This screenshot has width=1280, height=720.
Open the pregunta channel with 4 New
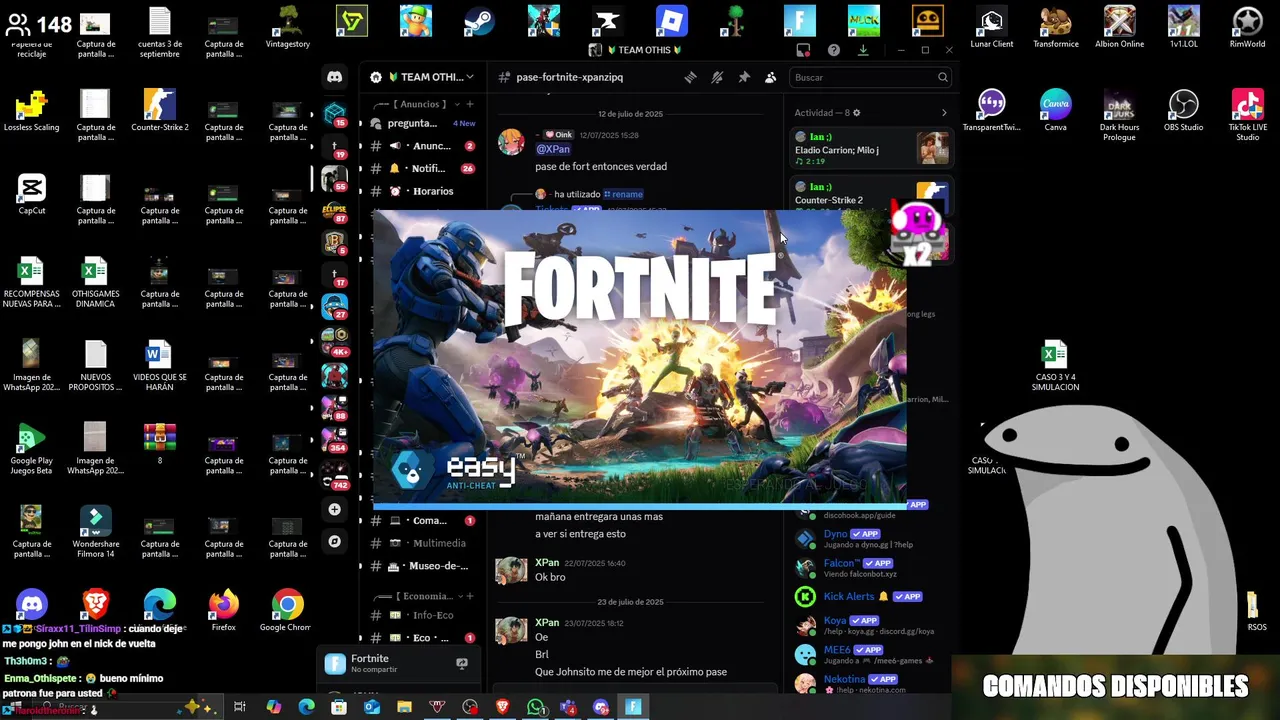click(x=423, y=123)
